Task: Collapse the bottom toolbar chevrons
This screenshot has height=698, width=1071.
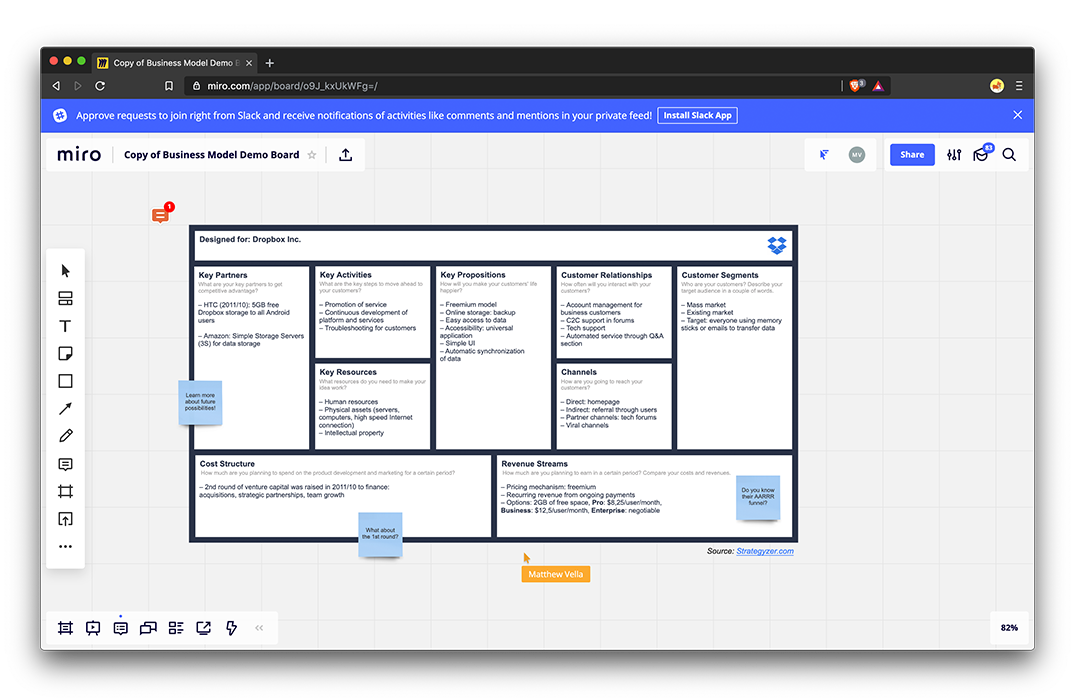Action: pos(259,628)
